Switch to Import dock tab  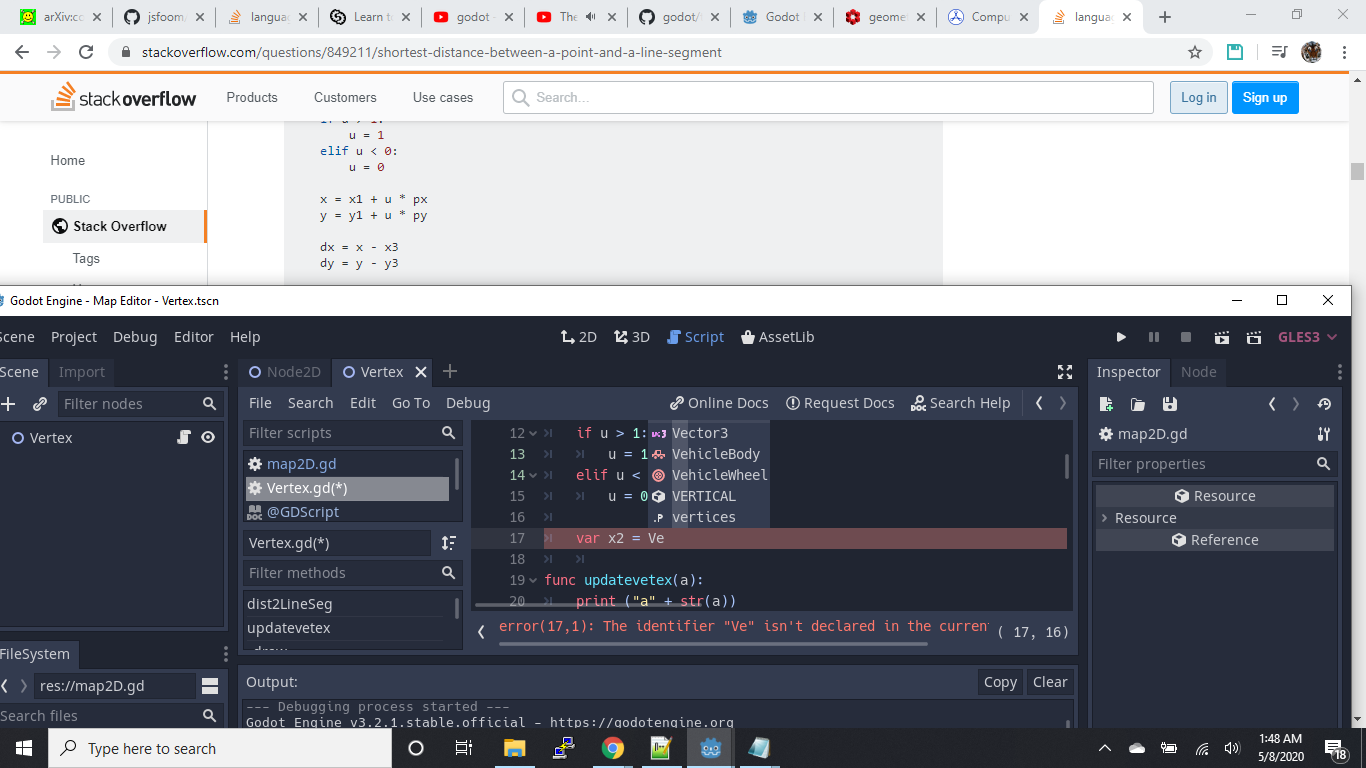point(82,372)
